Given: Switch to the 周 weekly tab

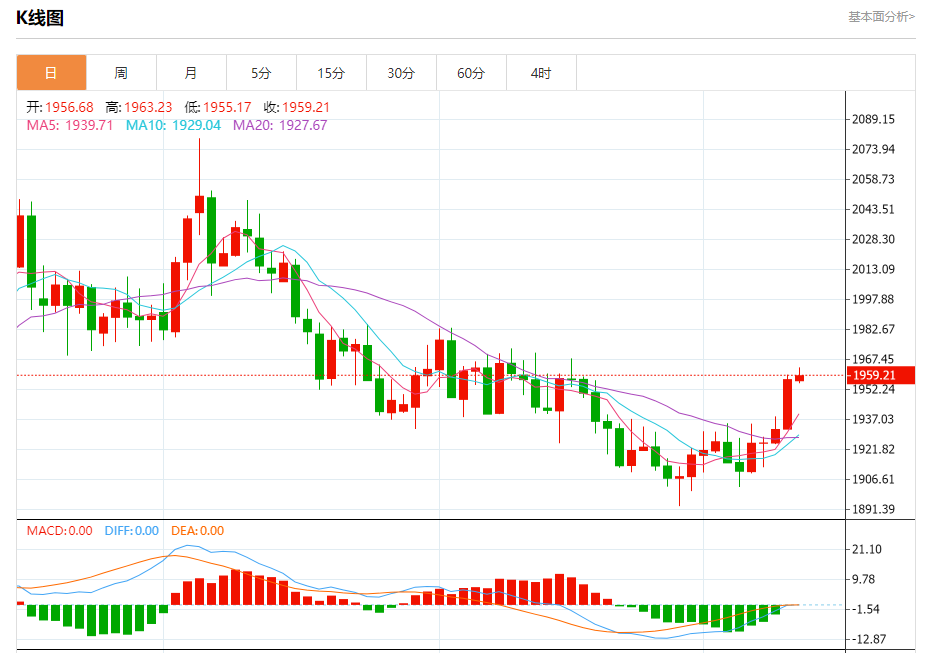Looking at the screenshot, I should coord(121,73).
